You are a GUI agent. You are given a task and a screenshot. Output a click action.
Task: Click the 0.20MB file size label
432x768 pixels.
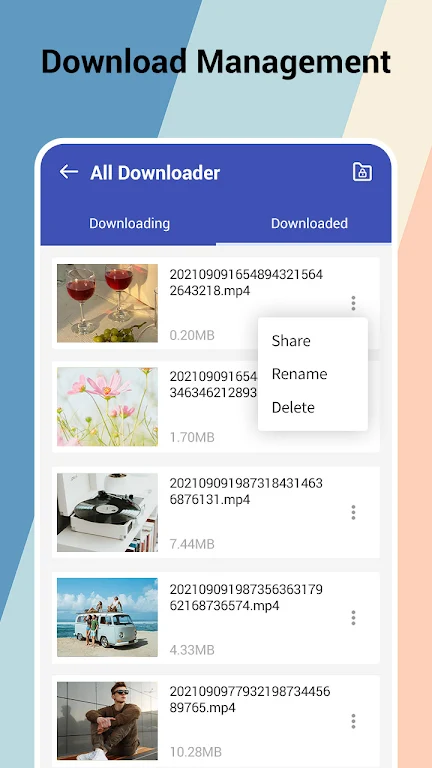[x=192, y=336]
